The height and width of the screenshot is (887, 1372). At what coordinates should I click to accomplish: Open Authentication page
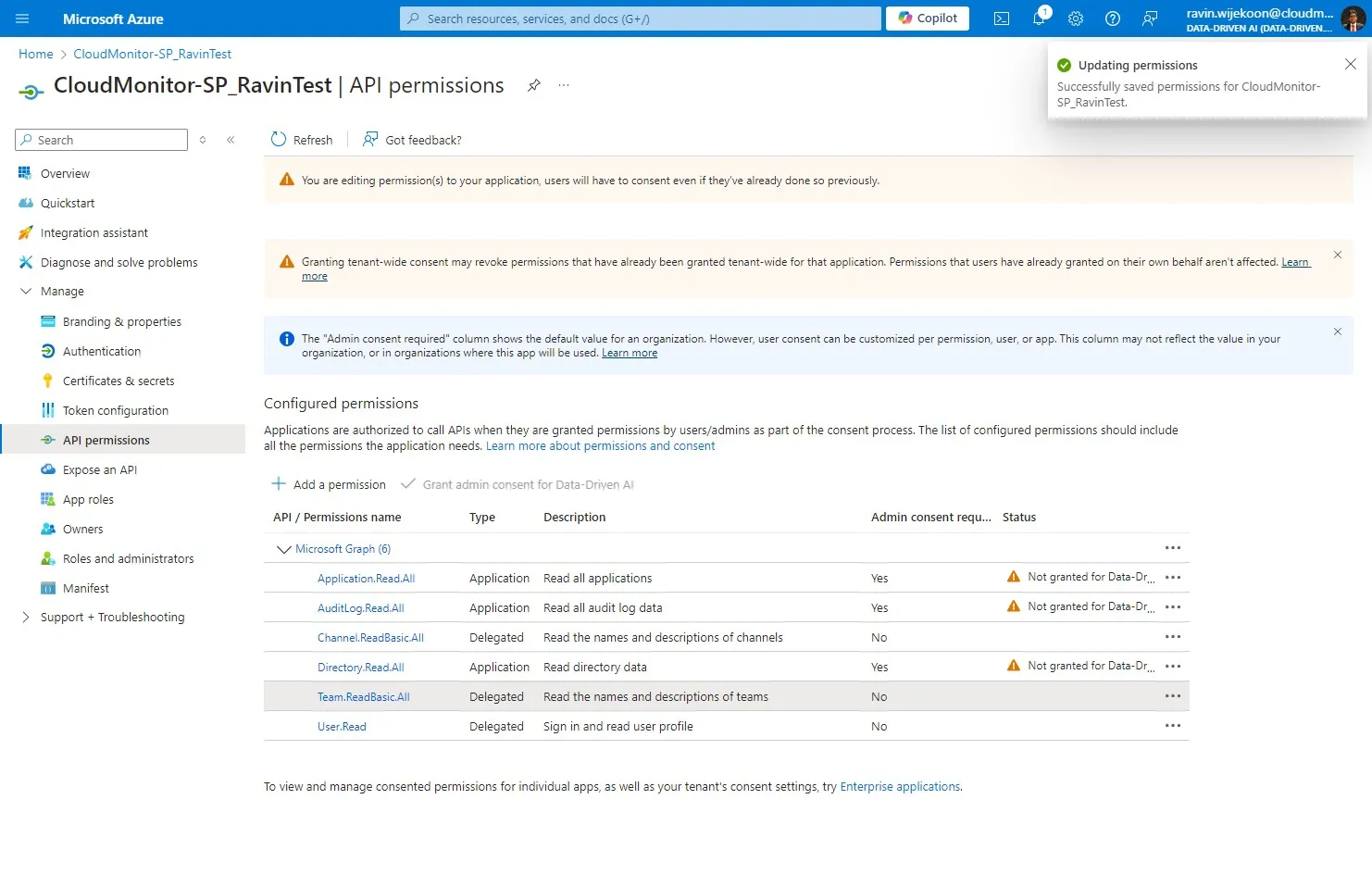coord(102,351)
